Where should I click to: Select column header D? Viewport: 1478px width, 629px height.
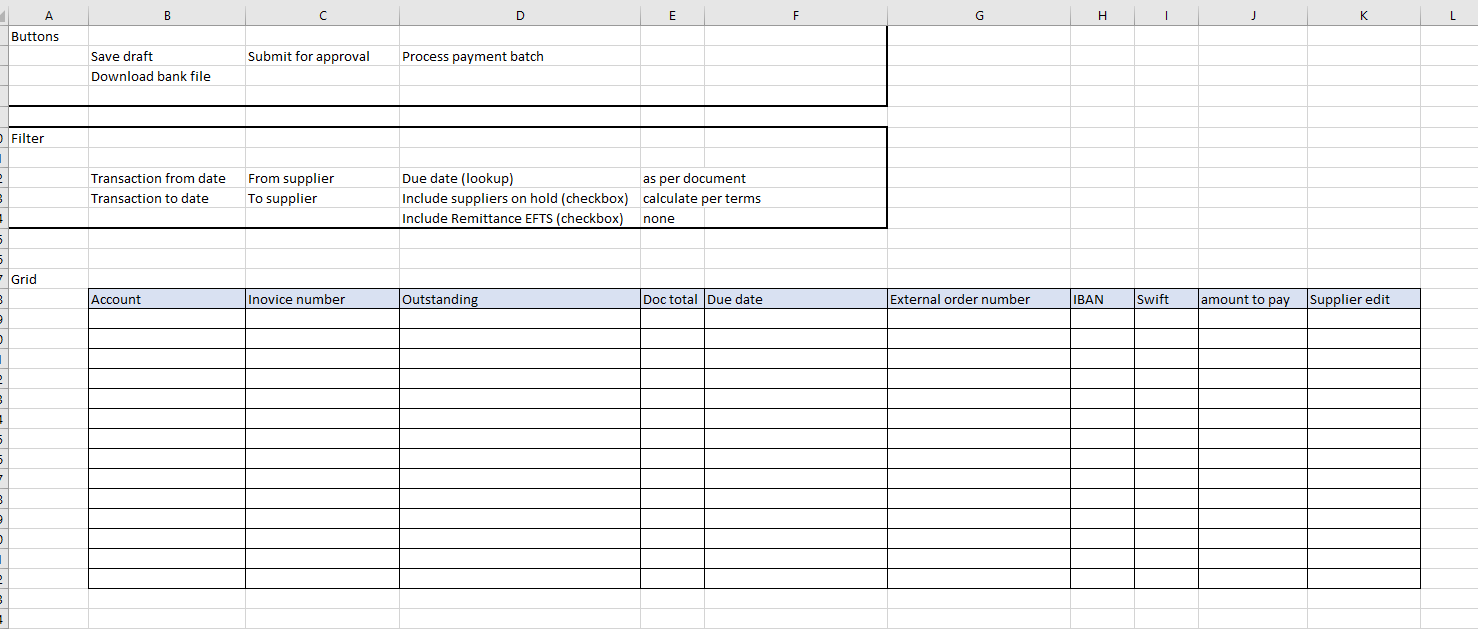coord(519,15)
